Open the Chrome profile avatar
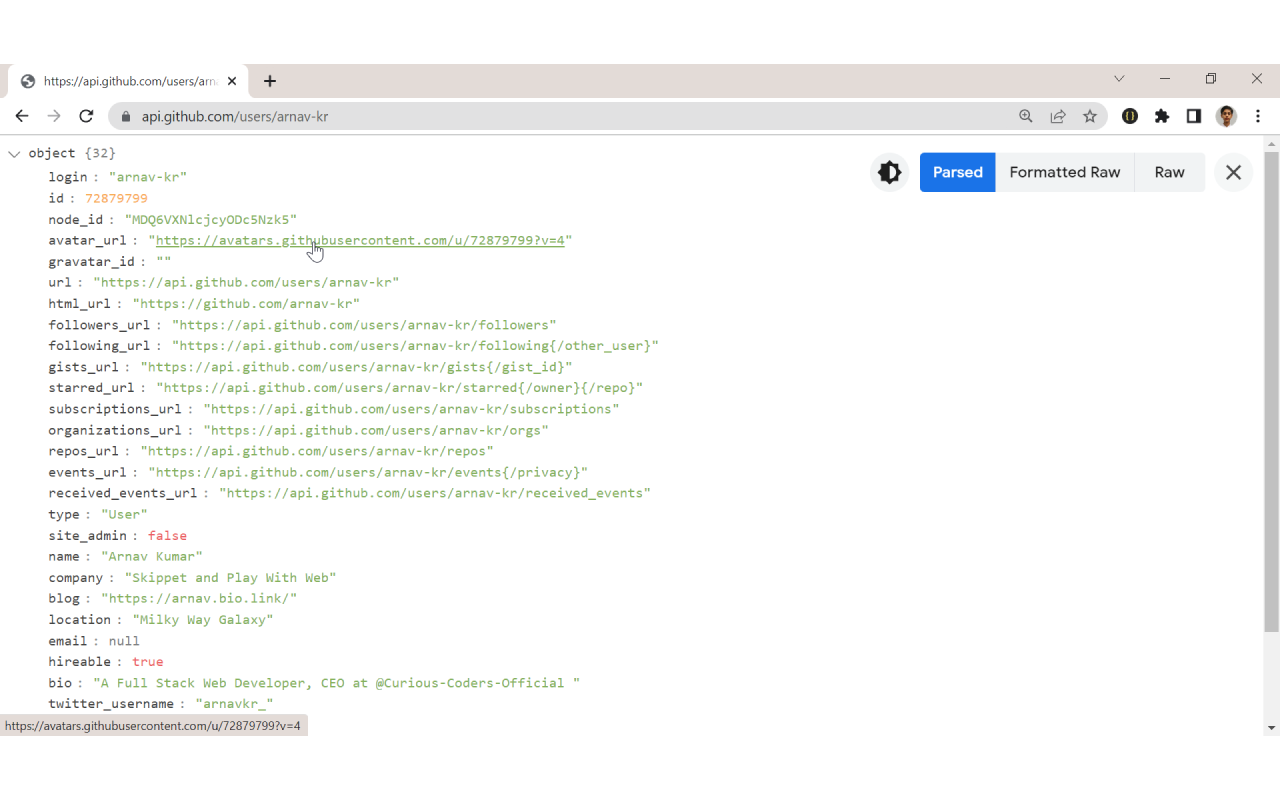This screenshot has width=1280, height=800. tap(1226, 116)
